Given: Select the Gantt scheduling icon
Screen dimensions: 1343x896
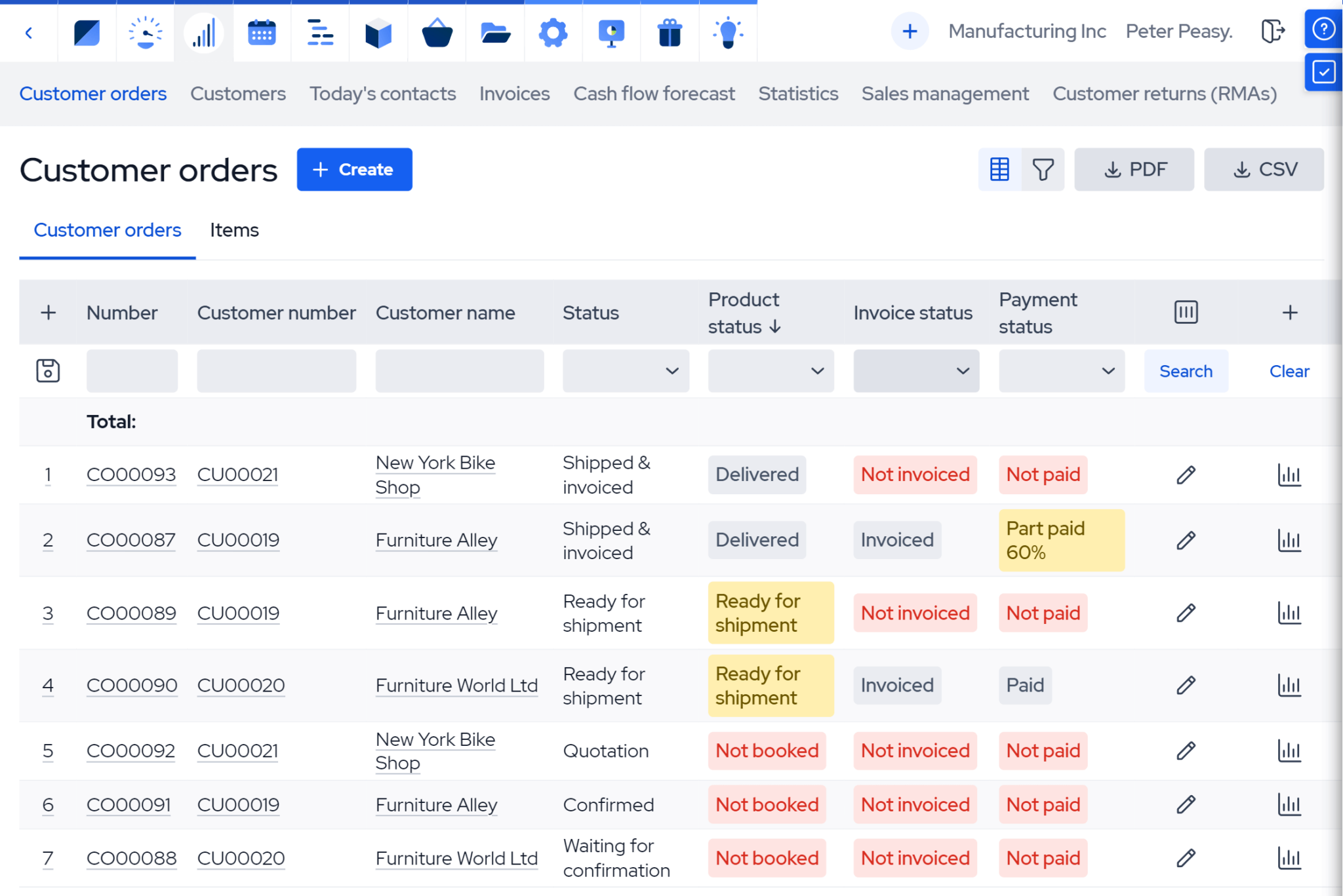Looking at the screenshot, I should [319, 32].
